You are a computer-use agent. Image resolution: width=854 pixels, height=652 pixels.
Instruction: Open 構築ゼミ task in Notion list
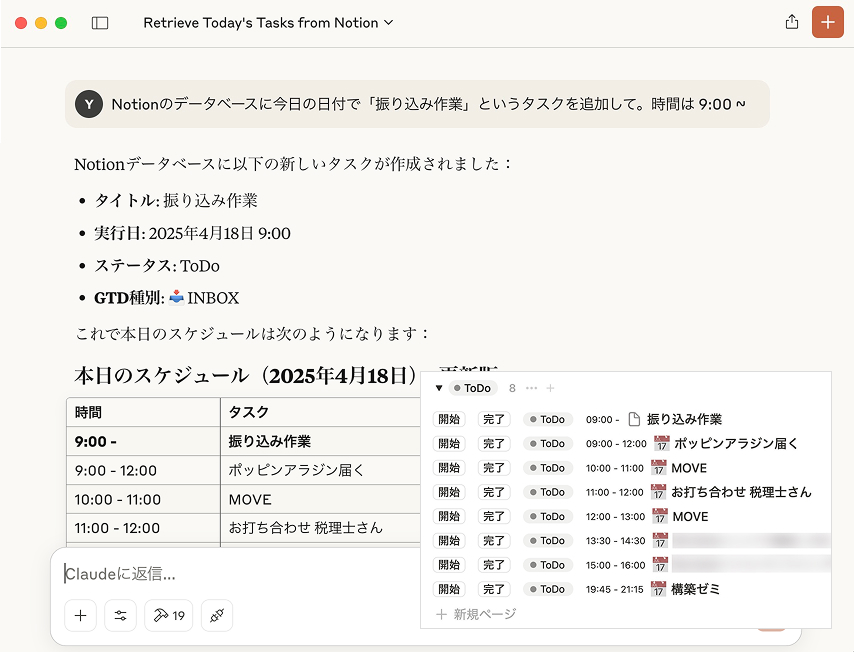click(x=696, y=589)
